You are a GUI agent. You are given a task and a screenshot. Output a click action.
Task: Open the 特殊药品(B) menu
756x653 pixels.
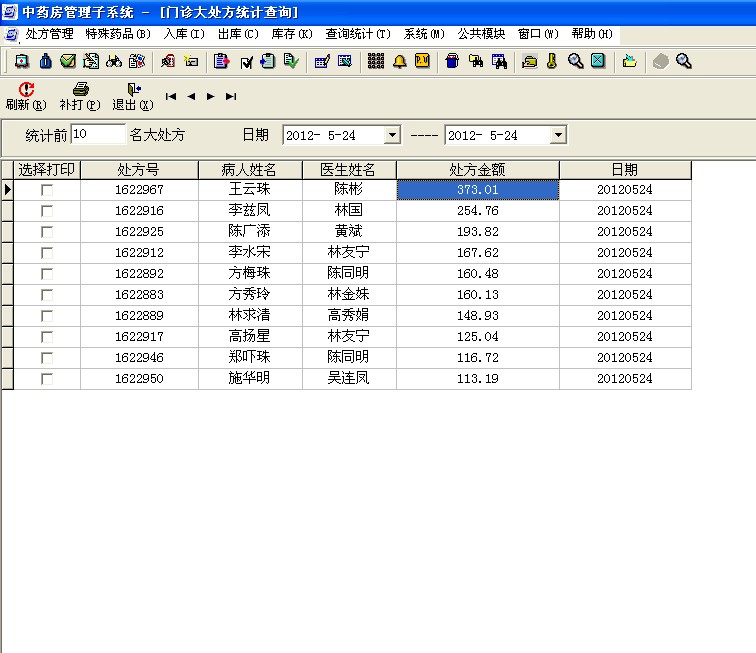point(118,34)
